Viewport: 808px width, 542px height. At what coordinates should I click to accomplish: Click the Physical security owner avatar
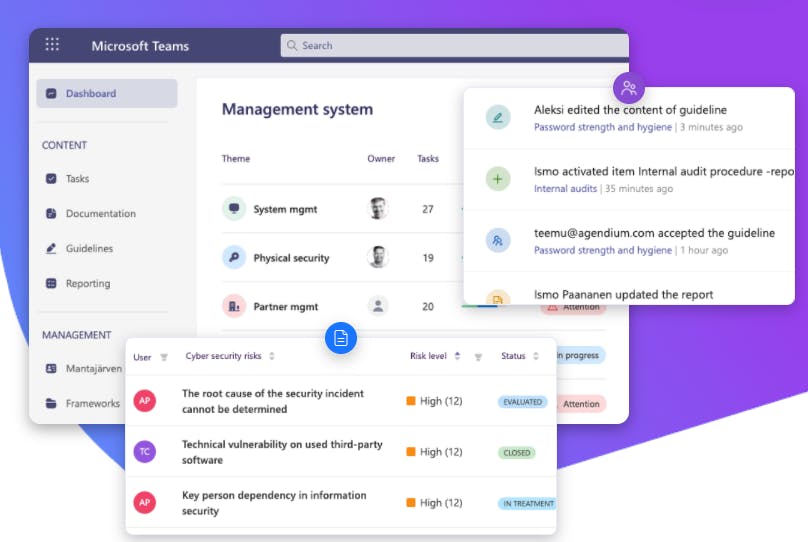tap(378, 257)
